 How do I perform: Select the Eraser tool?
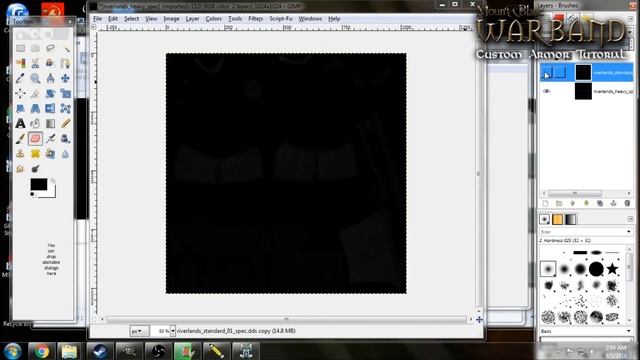point(36,139)
